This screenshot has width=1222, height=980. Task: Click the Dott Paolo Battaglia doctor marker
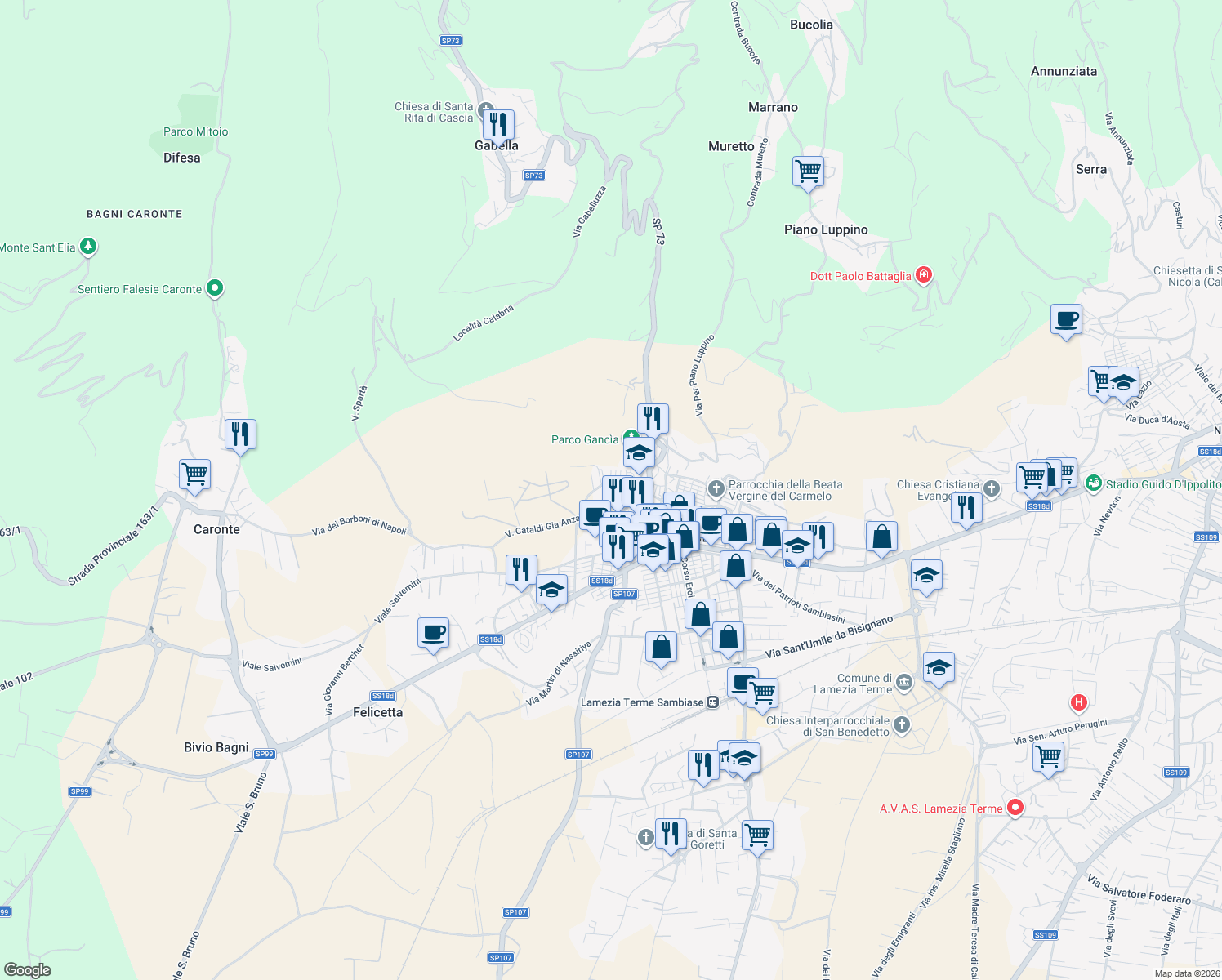point(924,276)
